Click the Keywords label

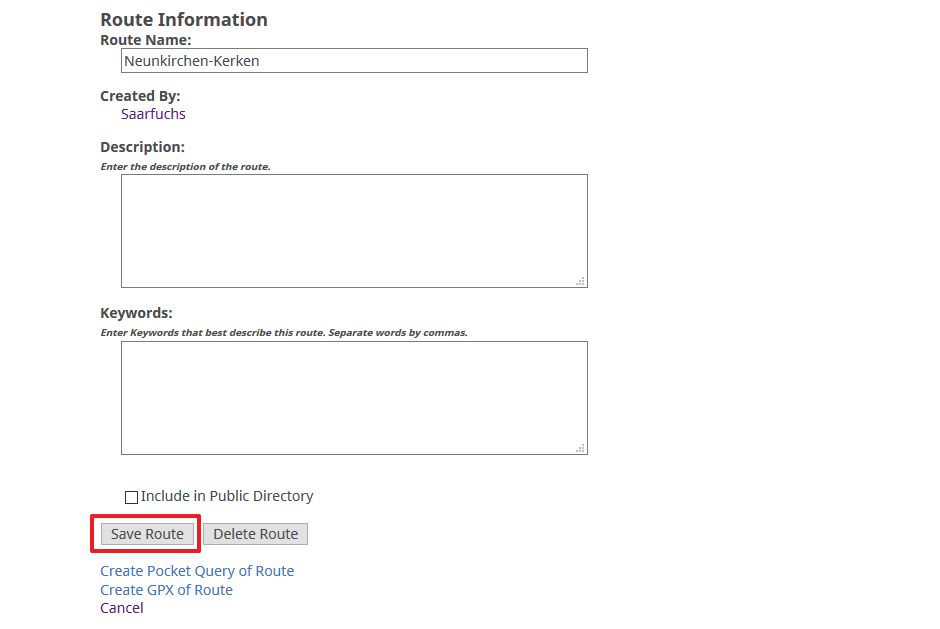[136, 313]
